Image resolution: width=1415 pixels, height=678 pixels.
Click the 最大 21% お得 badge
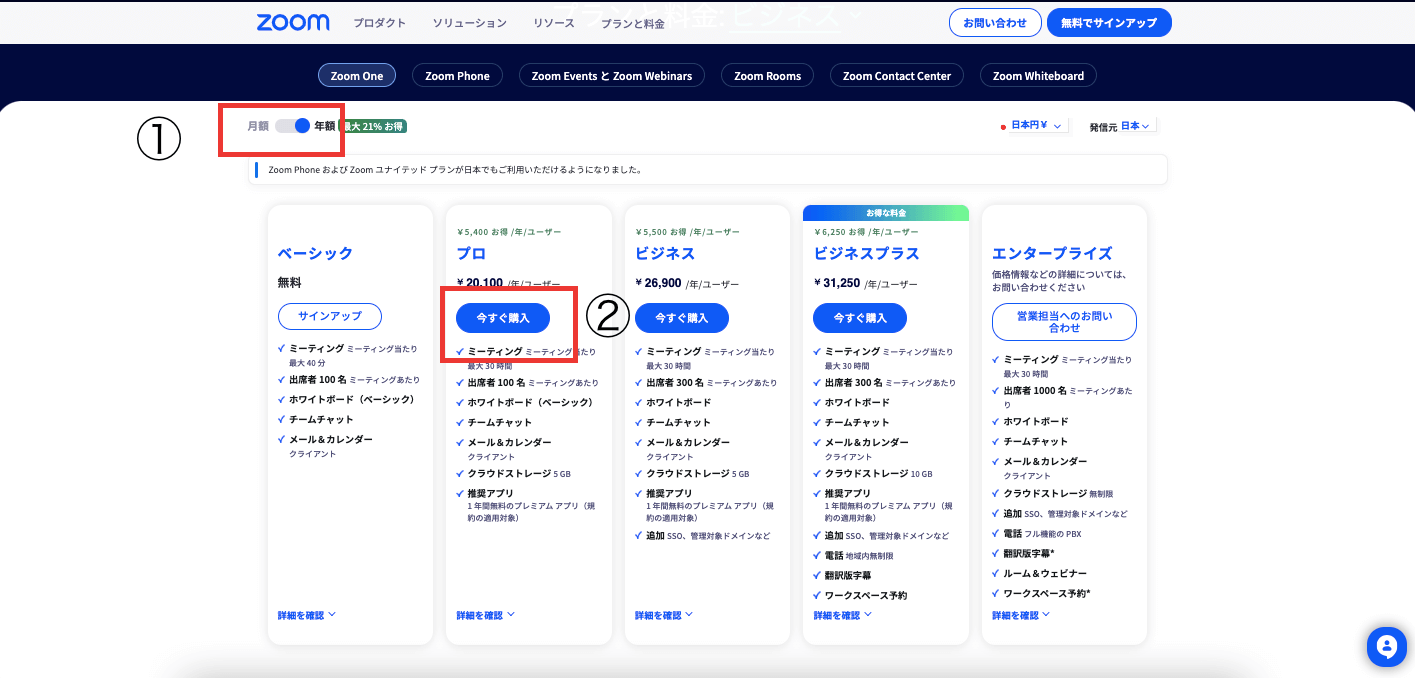[x=375, y=126]
